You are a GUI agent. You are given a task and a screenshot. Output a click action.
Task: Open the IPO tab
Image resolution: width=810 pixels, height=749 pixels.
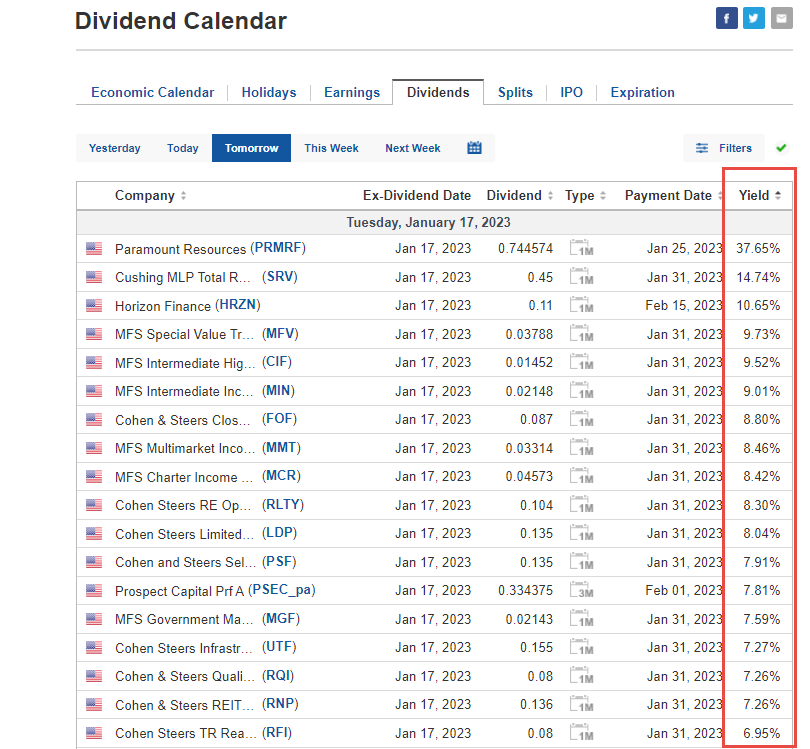tap(571, 92)
